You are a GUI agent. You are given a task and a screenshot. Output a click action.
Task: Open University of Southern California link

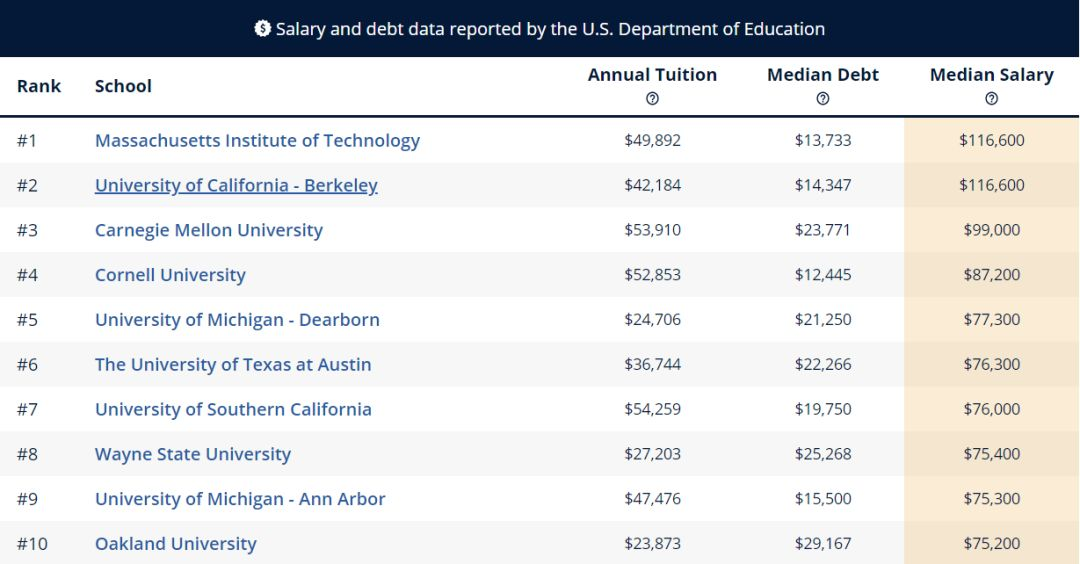click(x=233, y=409)
